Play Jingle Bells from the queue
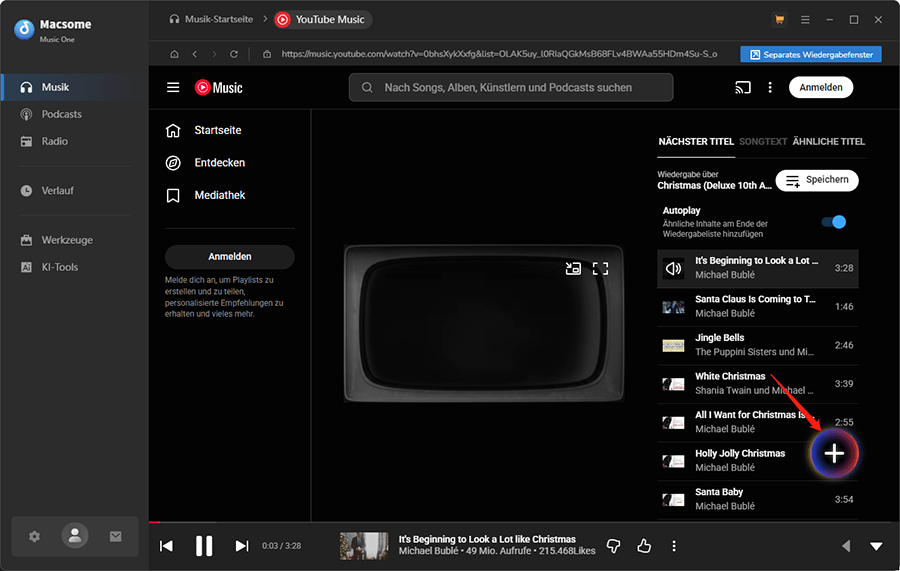The image size is (900, 571). coord(758,345)
